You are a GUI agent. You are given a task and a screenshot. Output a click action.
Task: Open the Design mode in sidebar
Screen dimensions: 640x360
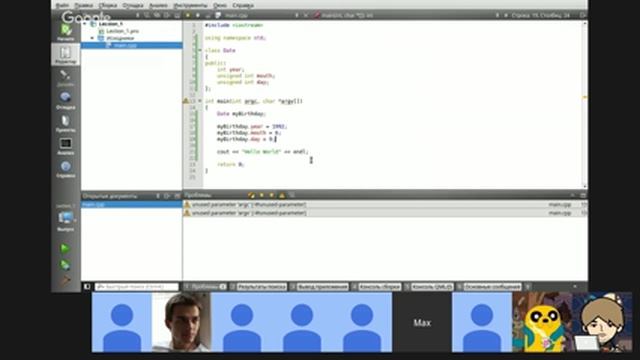click(x=65, y=78)
